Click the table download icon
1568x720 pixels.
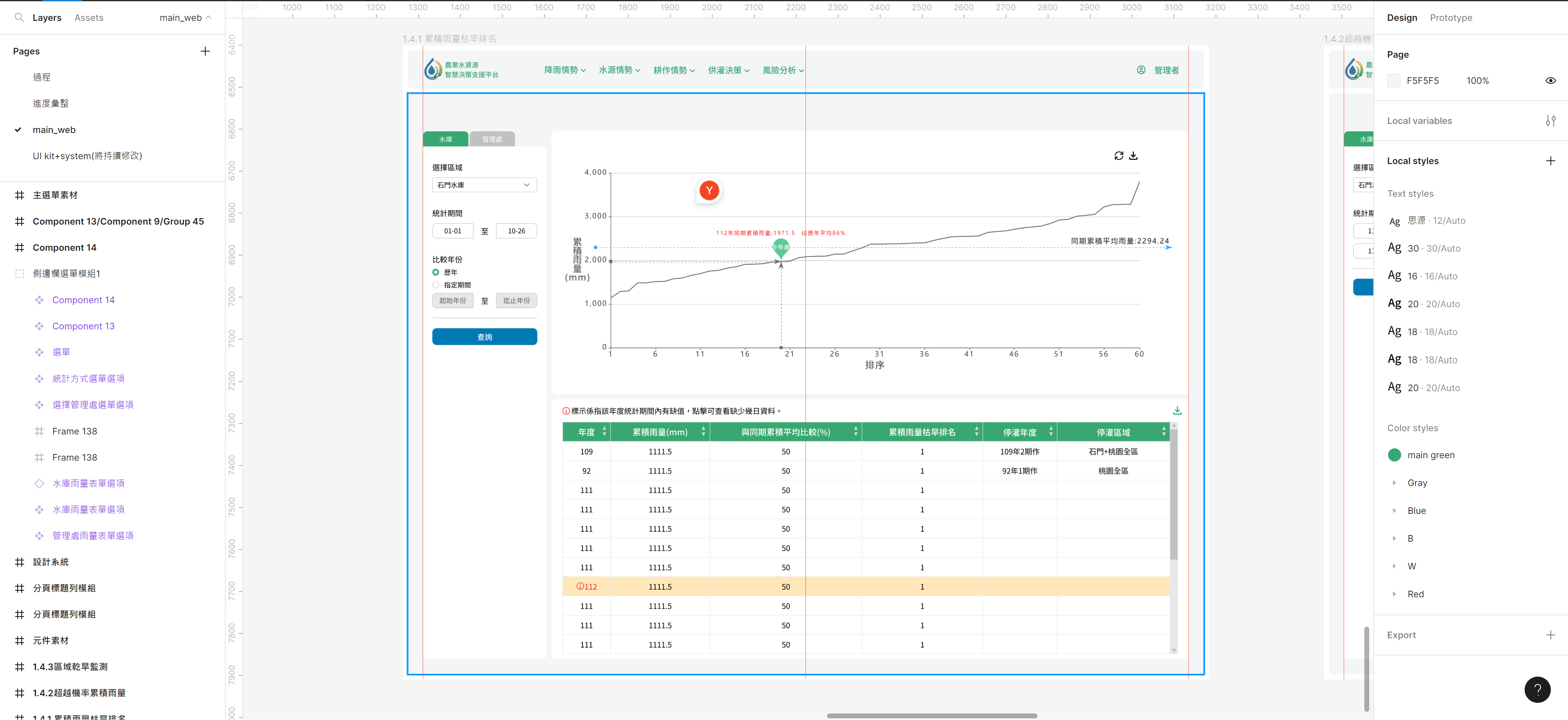[1177, 411]
